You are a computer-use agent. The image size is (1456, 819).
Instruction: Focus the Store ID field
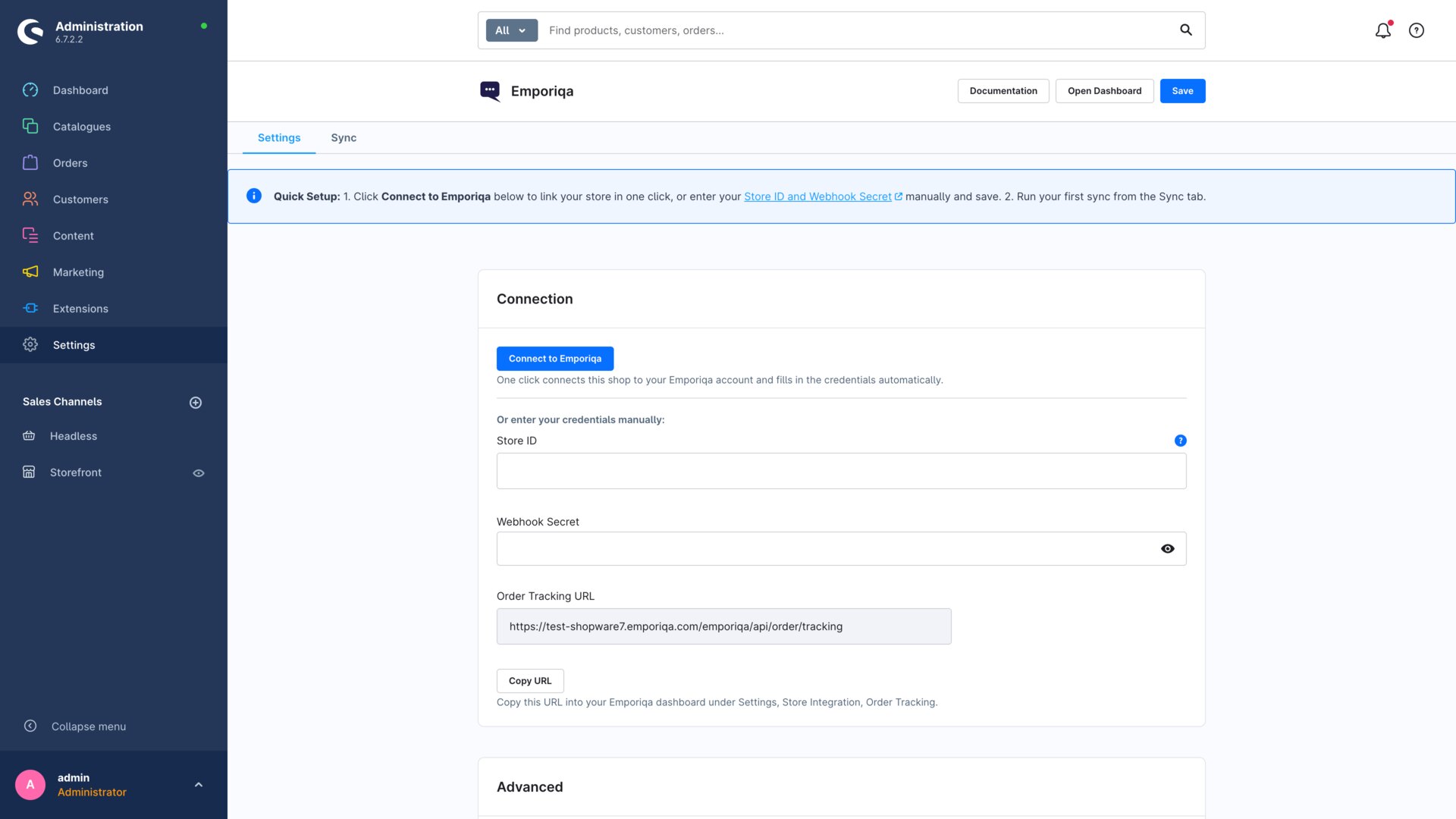(842, 471)
